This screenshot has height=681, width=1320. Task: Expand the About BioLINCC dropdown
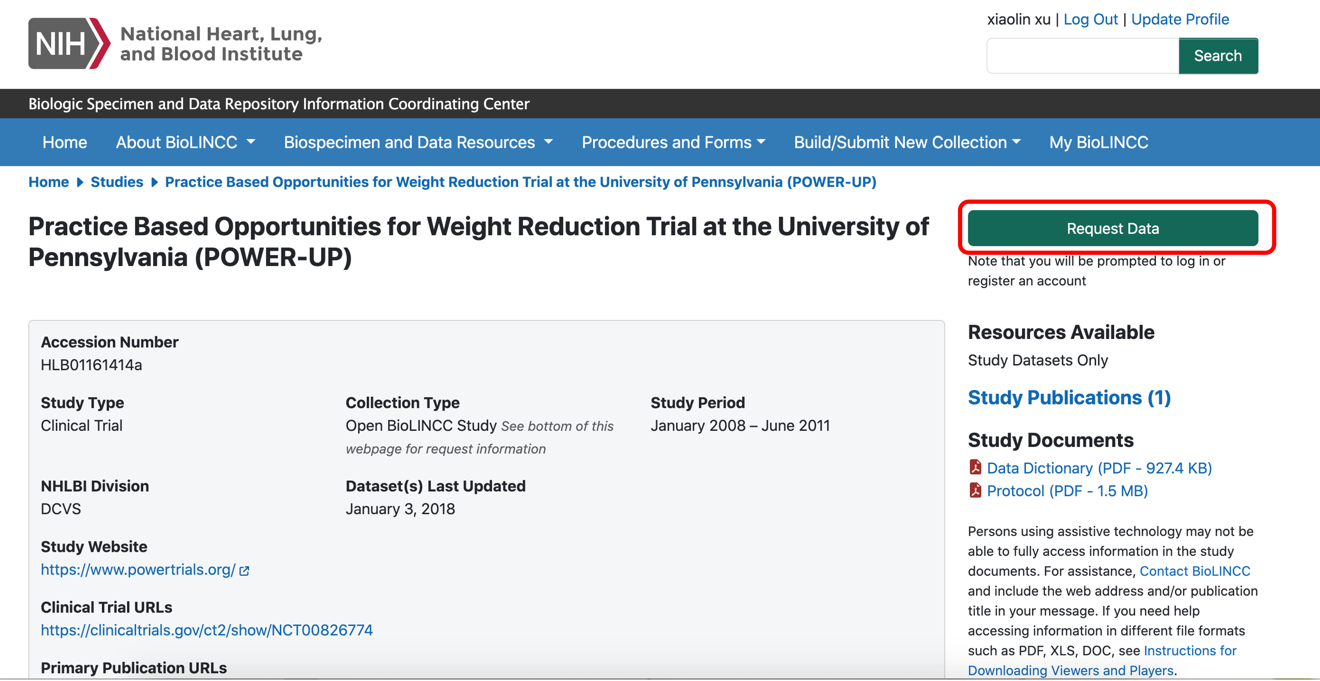[x=185, y=142]
